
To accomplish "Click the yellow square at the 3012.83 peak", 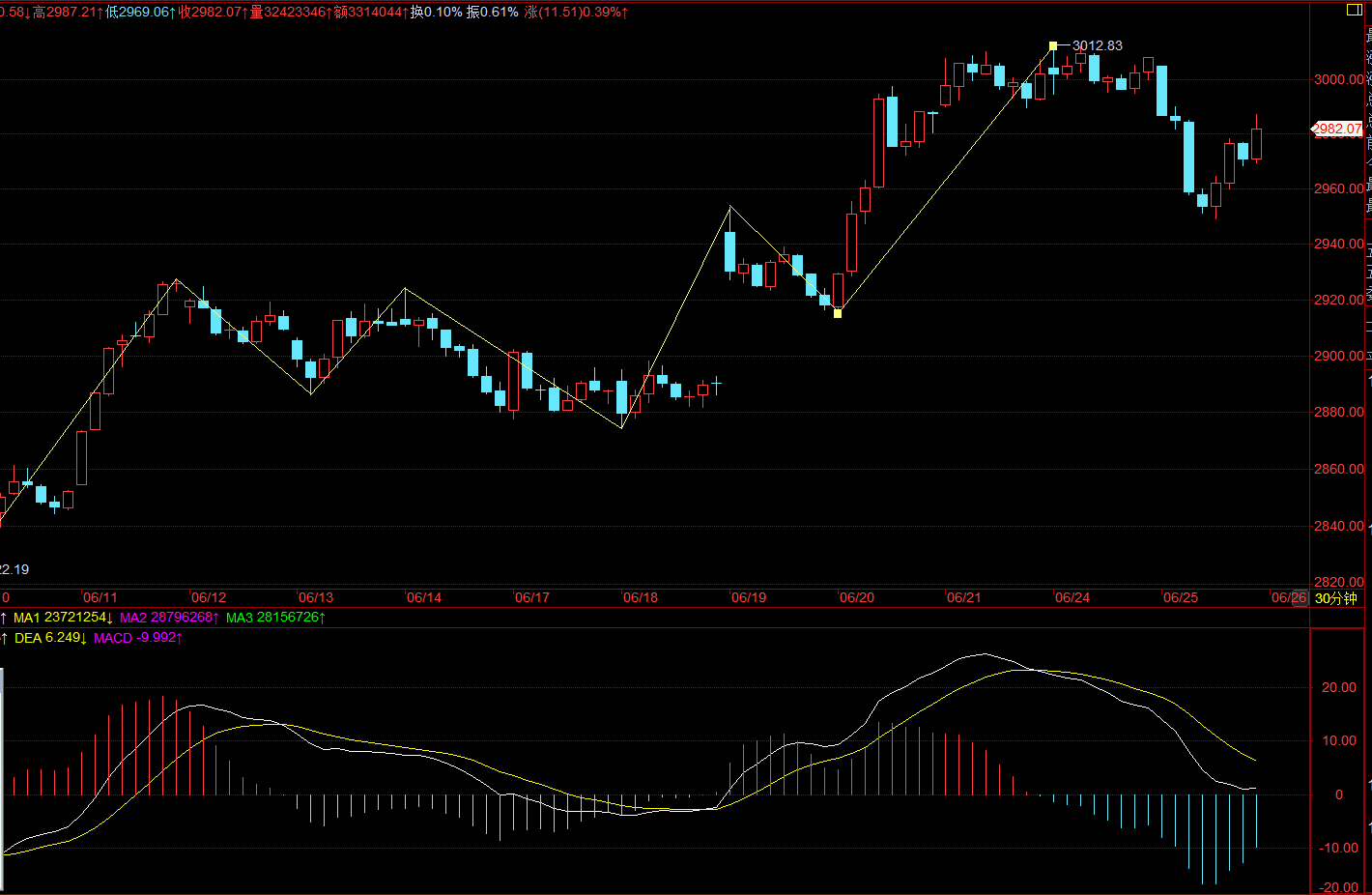I will pyautogui.click(x=1053, y=45).
